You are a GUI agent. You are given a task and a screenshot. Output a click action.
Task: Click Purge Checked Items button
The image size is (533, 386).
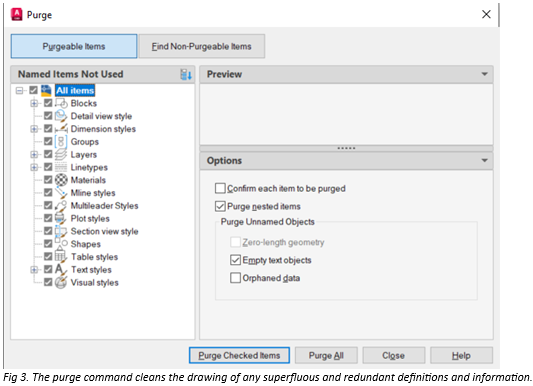(x=239, y=355)
